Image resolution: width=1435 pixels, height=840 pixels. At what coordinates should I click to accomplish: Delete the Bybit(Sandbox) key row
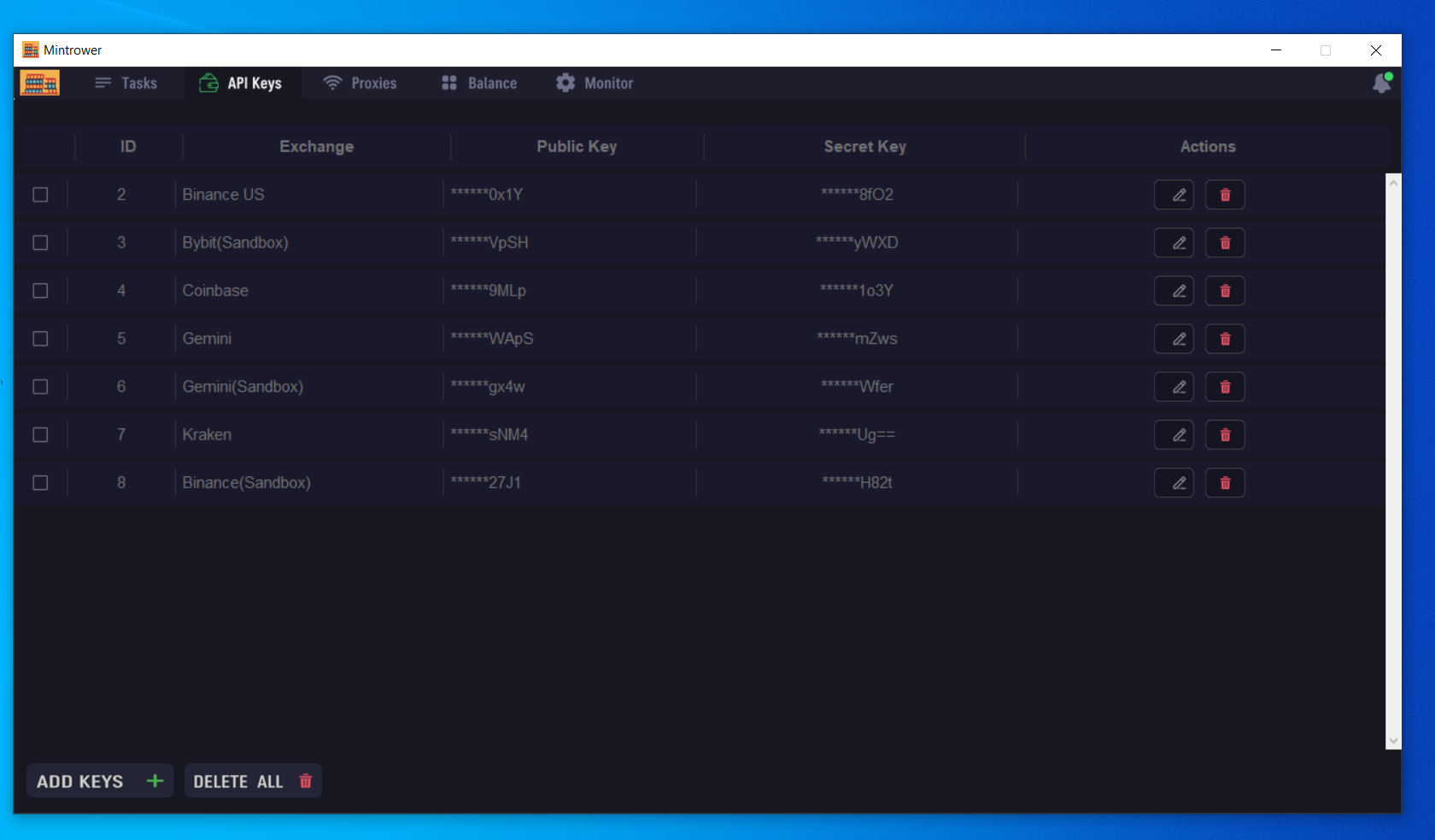point(1224,243)
